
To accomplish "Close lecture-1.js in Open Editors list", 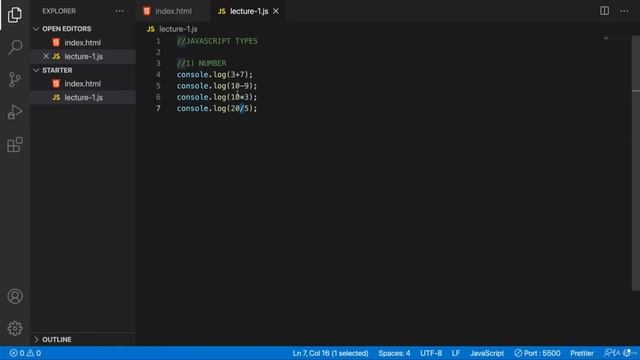I will click(x=46, y=56).
